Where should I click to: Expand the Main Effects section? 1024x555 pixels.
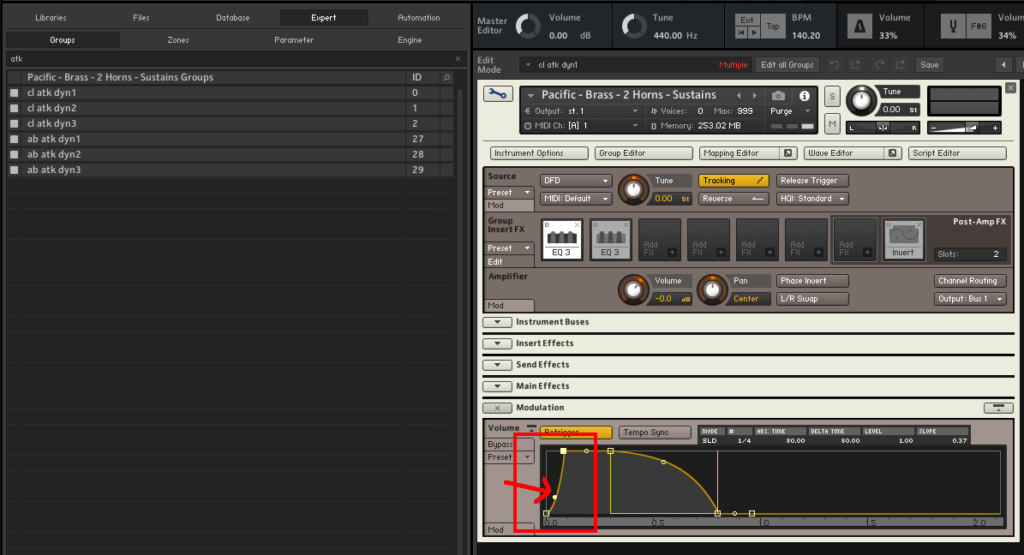click(497, 387)
